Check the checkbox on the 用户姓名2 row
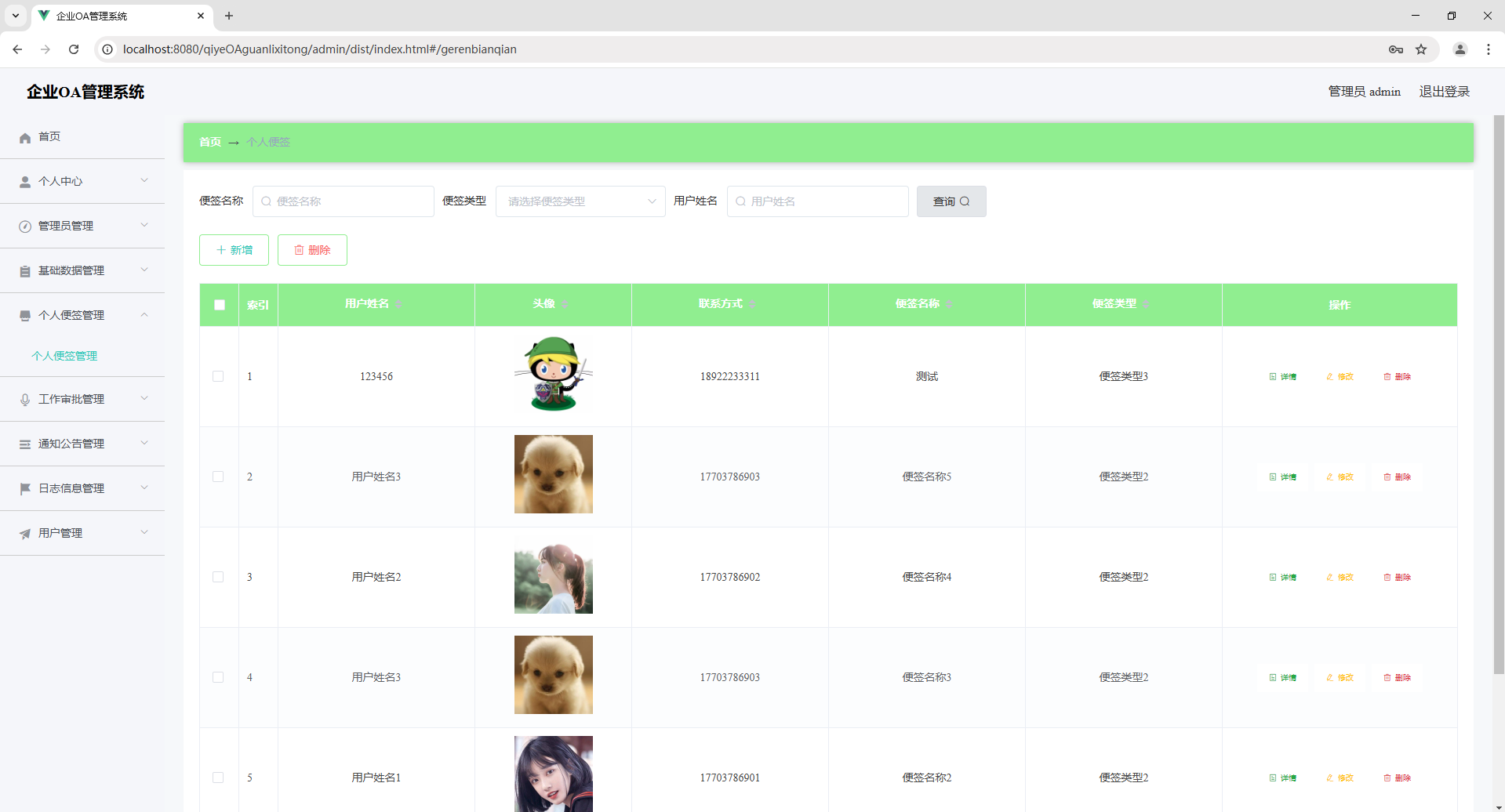1505x812 pixels. point(219,577)
